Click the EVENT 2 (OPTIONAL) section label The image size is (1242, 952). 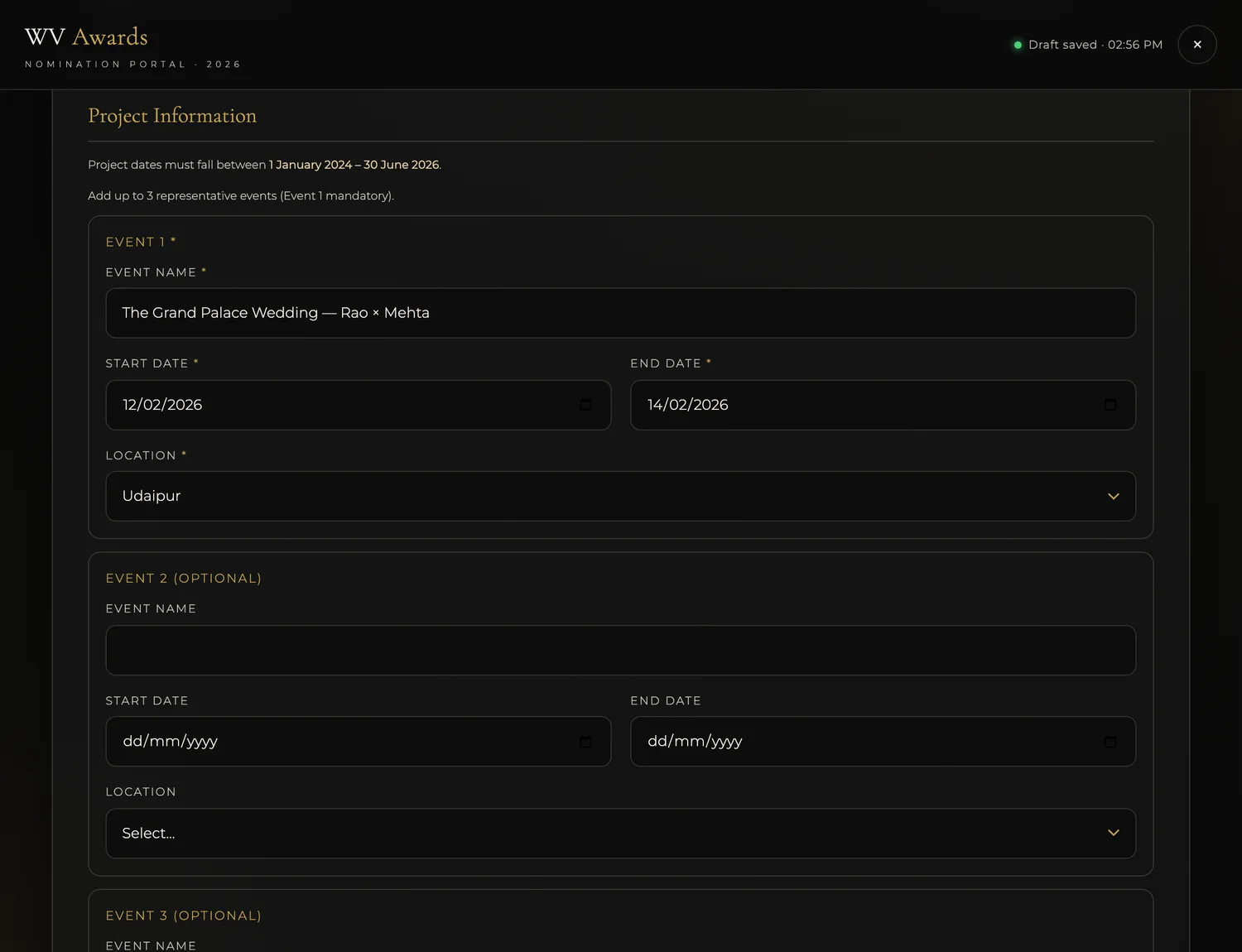click(x=184, y=579)
